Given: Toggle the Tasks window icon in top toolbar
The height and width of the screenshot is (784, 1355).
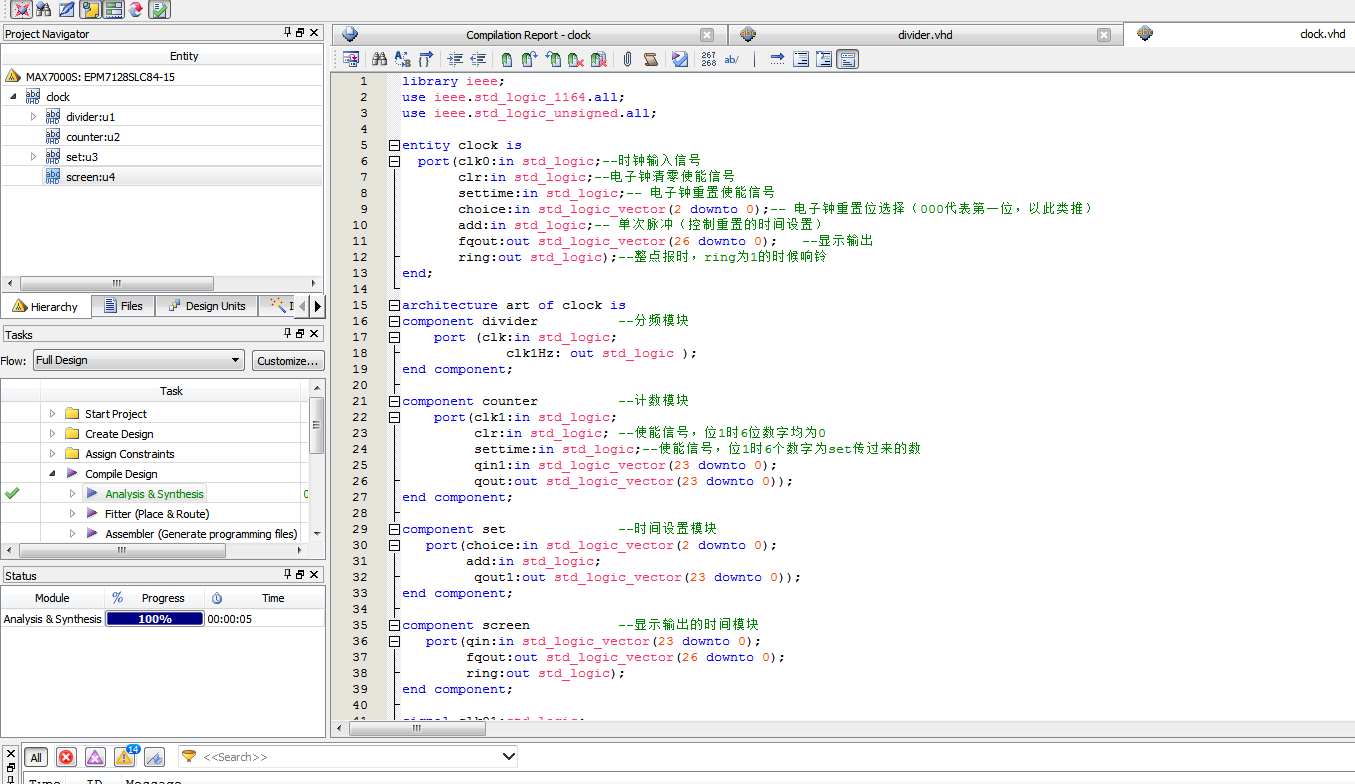Looking at the screenshot, I should (x=113, y=10).
